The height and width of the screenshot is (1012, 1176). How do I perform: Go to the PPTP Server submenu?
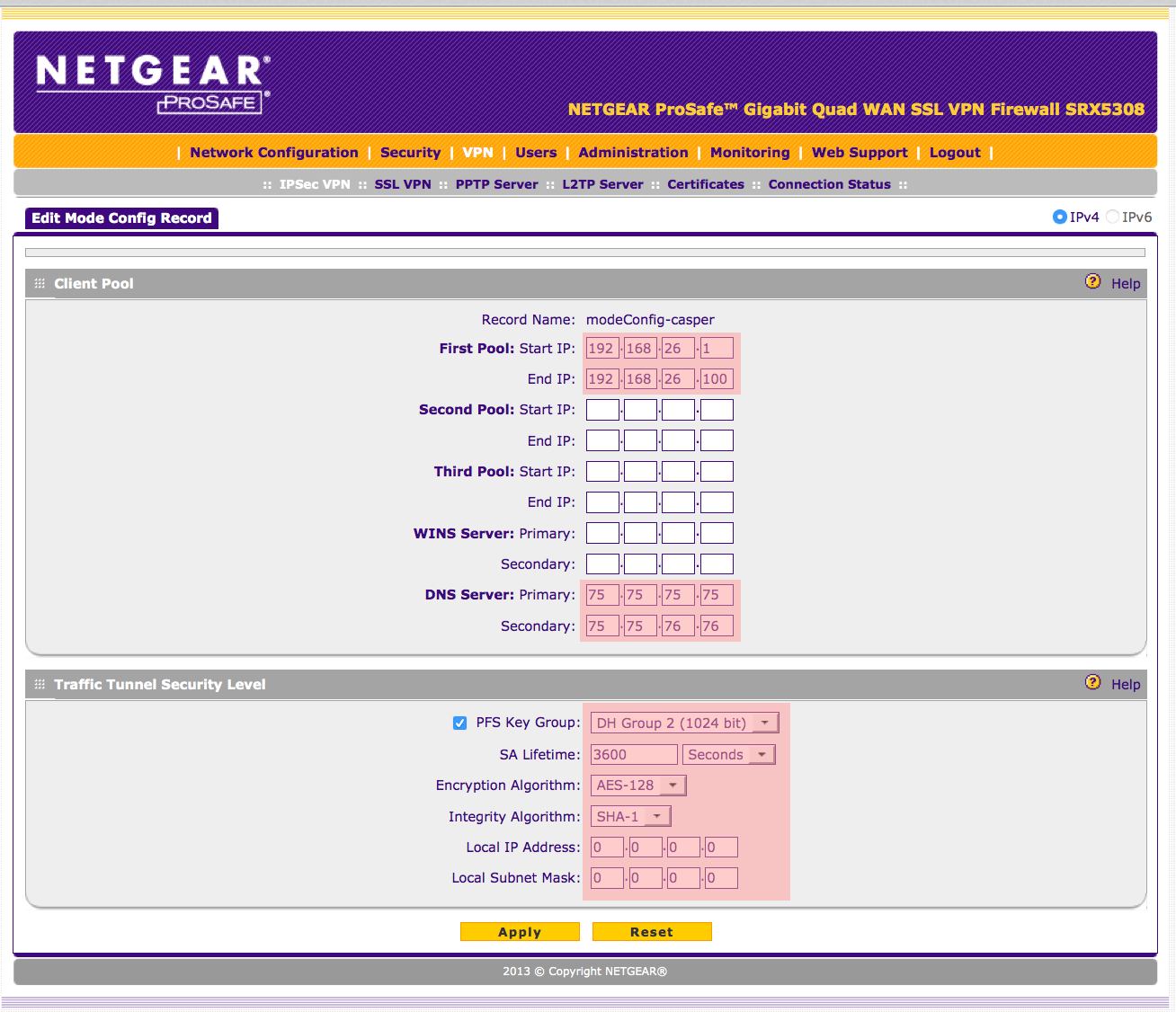(496, 184)
